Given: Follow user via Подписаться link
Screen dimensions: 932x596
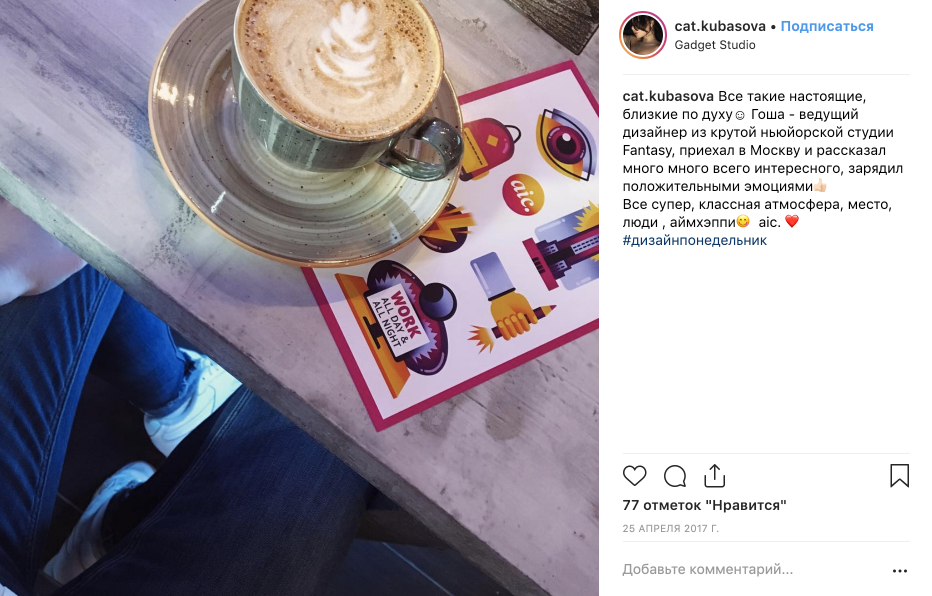Looking at the screenshot, I should [x=827, y=26].
